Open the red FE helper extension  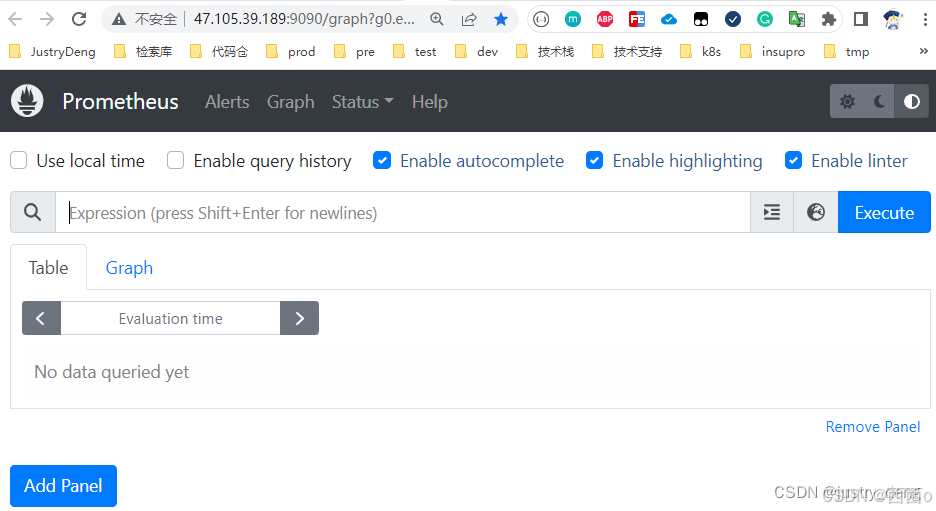pos(637,19)
